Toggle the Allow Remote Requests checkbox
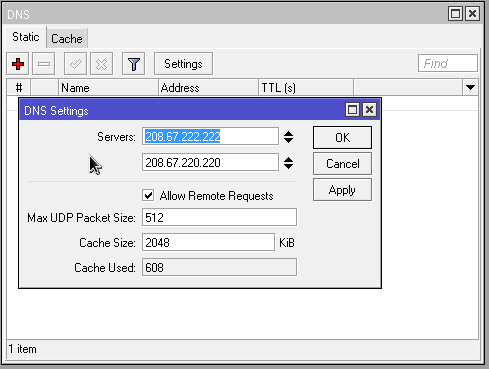Image resolution: width=489 pixels, height=369 pixels. pyautogui.click(x=148, y=195)
